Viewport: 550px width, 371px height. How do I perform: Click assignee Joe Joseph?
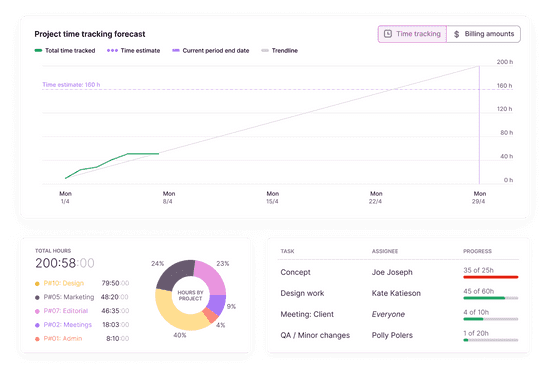pyautogui.click(x=392, y=272)
